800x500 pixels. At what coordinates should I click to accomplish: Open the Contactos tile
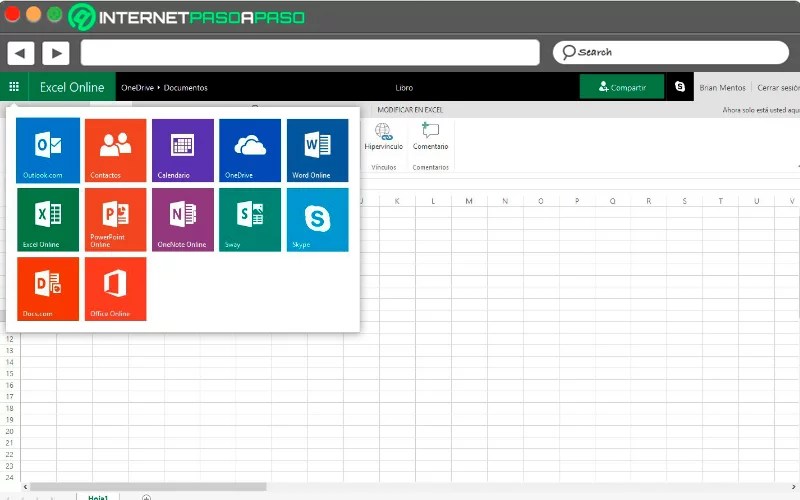coord(115,150)
